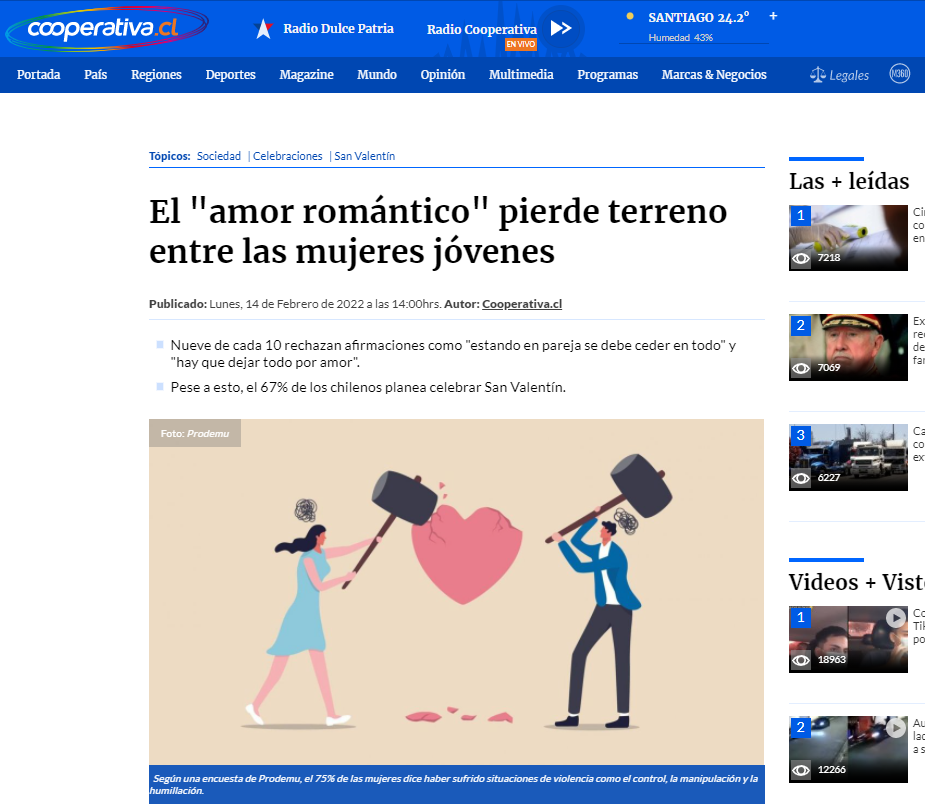This screenshot has height=807, width=925.
Task: Go to the Multimedia section
Action: tap(521, 75)
